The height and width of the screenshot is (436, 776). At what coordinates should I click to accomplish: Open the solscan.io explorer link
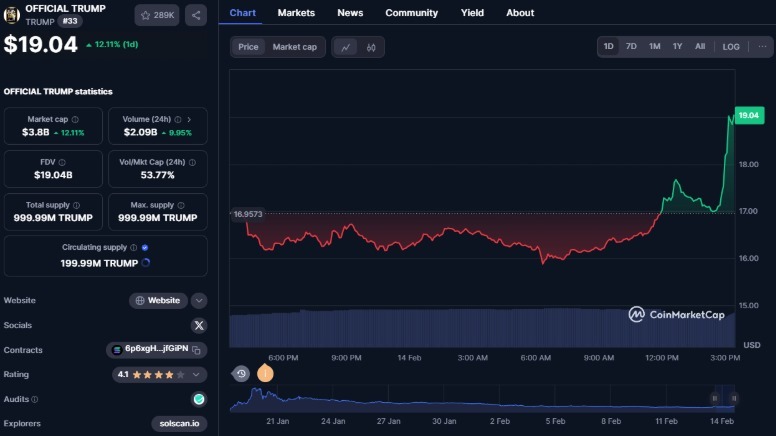point(180,424)
